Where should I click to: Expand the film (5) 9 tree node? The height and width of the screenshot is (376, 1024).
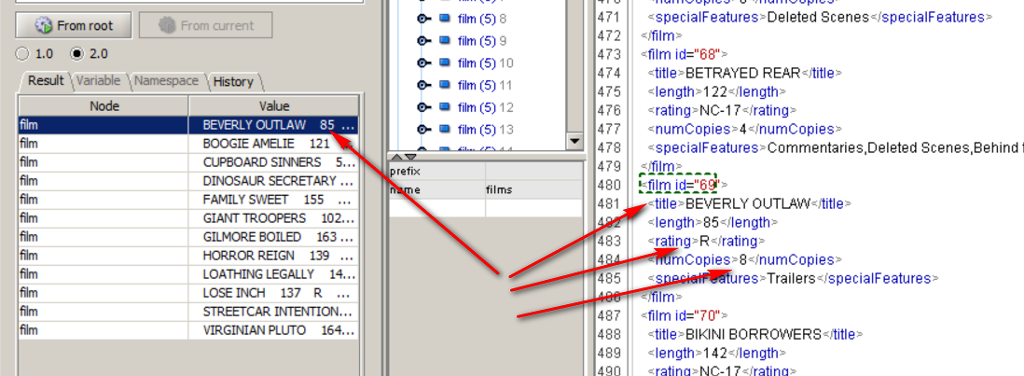click(x=423, y=41)
